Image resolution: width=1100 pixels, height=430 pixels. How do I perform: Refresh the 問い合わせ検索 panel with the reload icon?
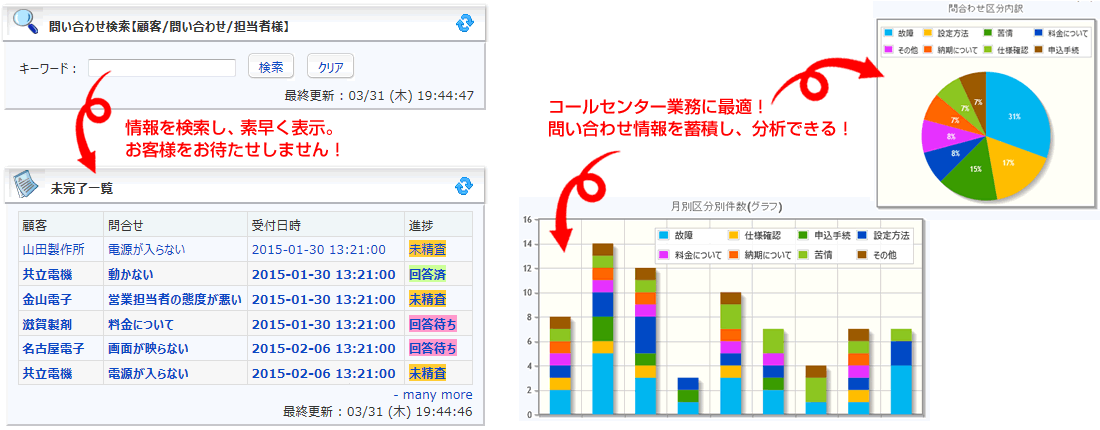463,24
